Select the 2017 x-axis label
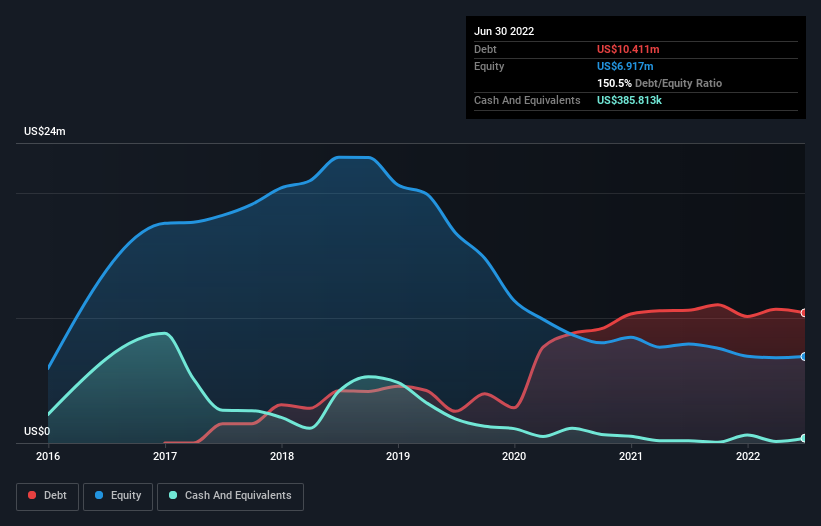The height and width of the screenshot is (526, 821). pyautogui.click(x=165, y=456)
